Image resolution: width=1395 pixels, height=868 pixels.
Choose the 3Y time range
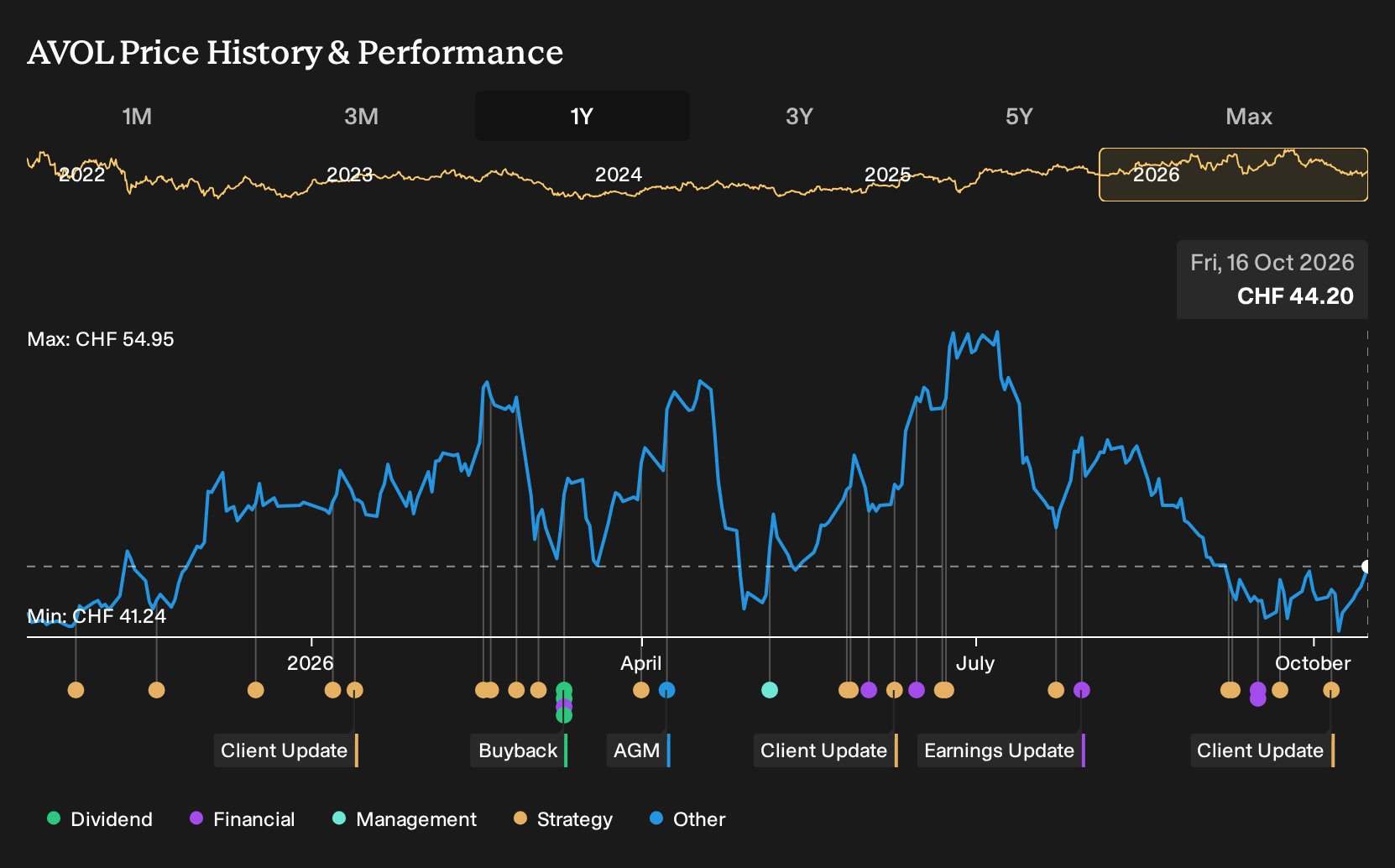(x=799, y=116)
